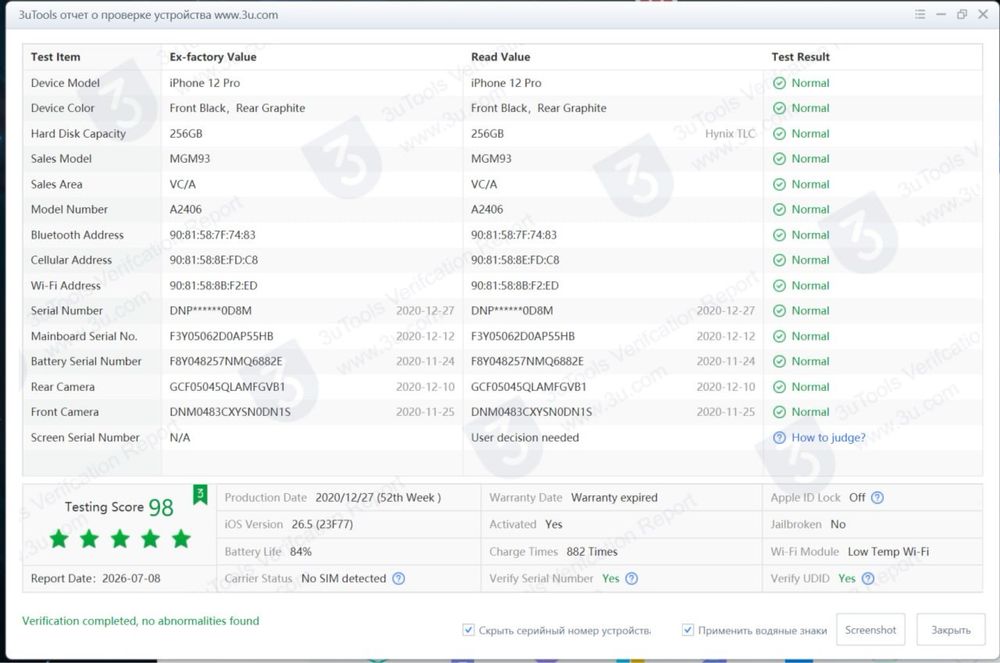The width and height of the screenshot is (1000, 663).
Task: Select ex-factory Sales Model MGM93
Action: (x=189, y=159)
